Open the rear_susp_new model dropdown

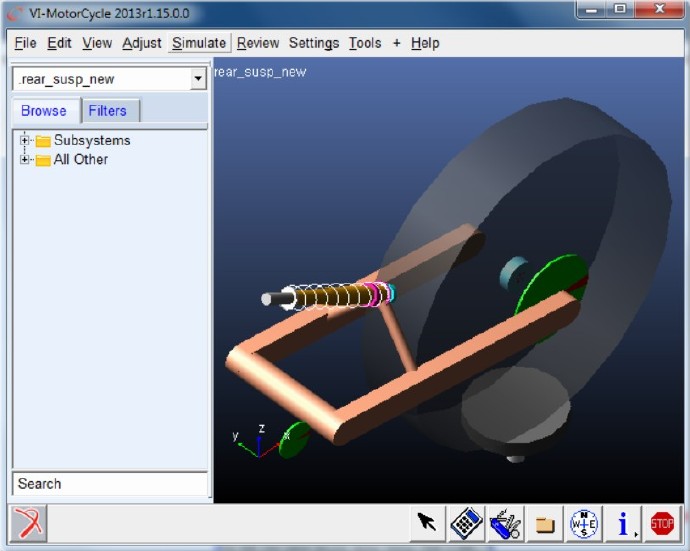pyautogui.click(x=198, y=79)
